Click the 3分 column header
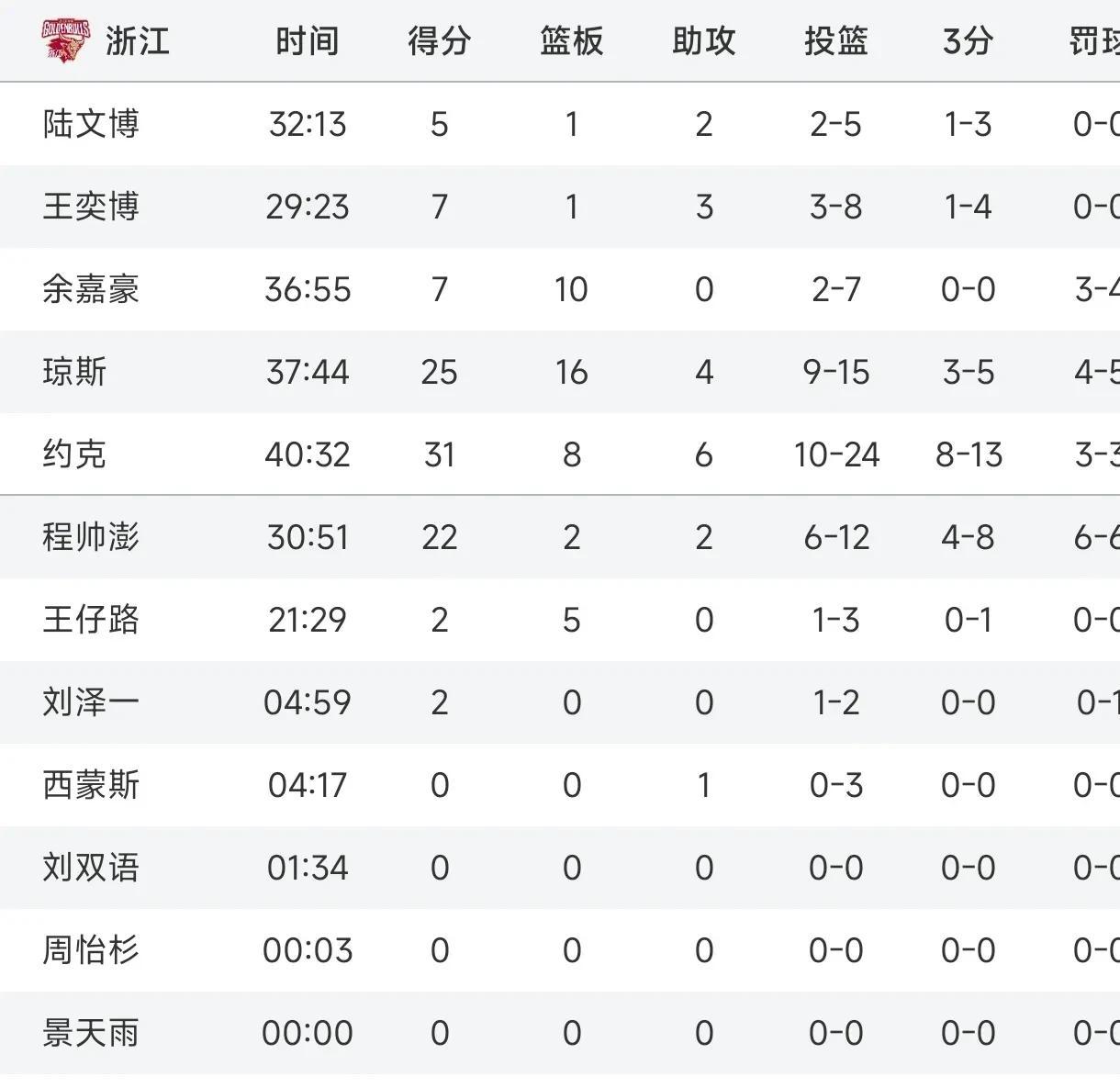 pyautogui.click(x=969, y=41)
